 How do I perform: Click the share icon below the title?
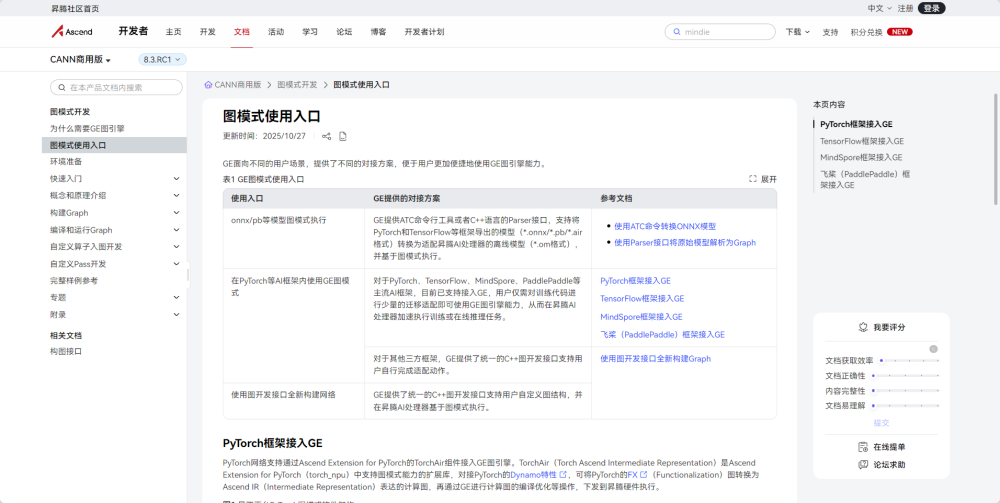coord(327,136)
